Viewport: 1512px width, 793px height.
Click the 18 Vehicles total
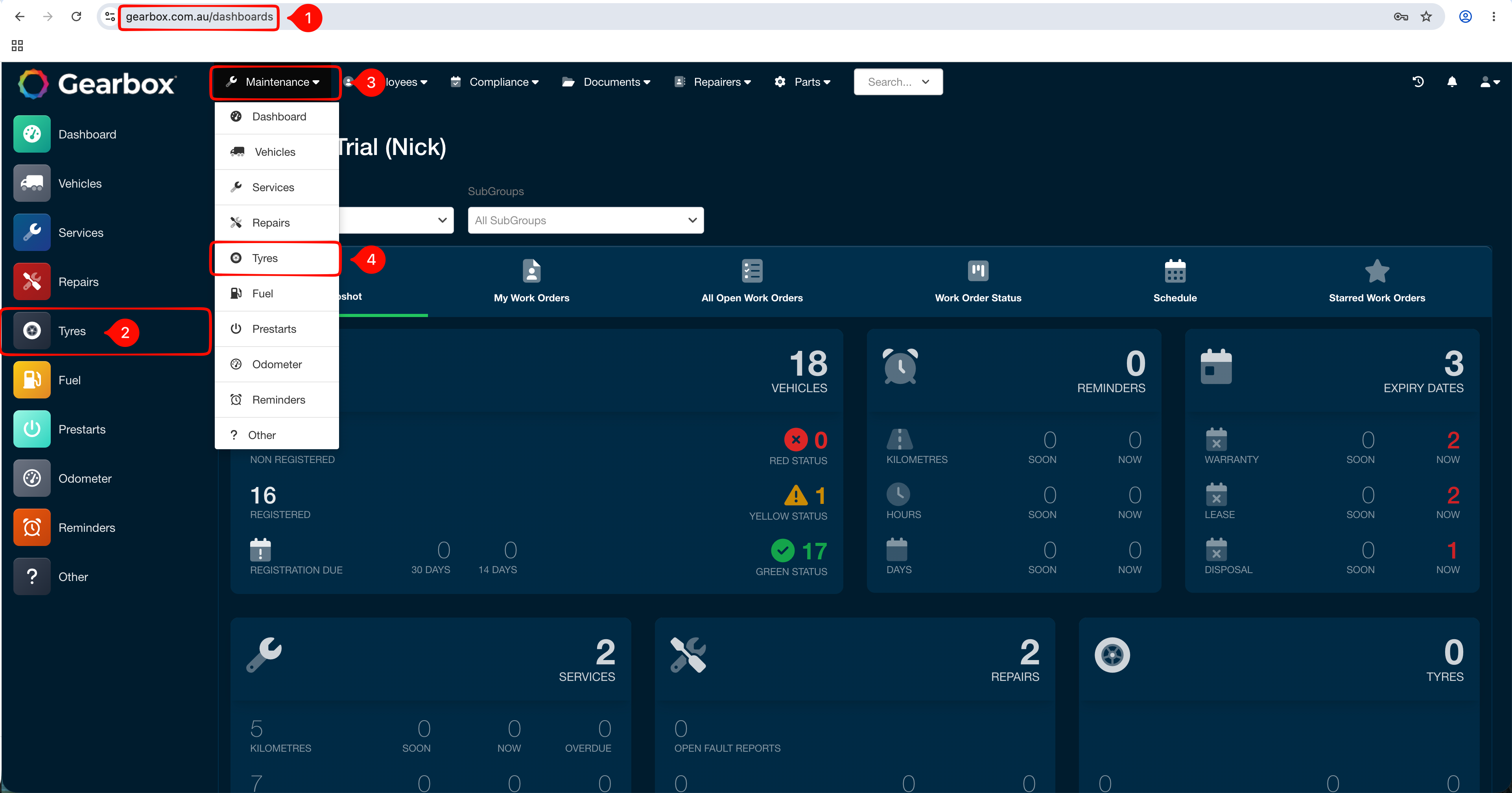[808, 363]
